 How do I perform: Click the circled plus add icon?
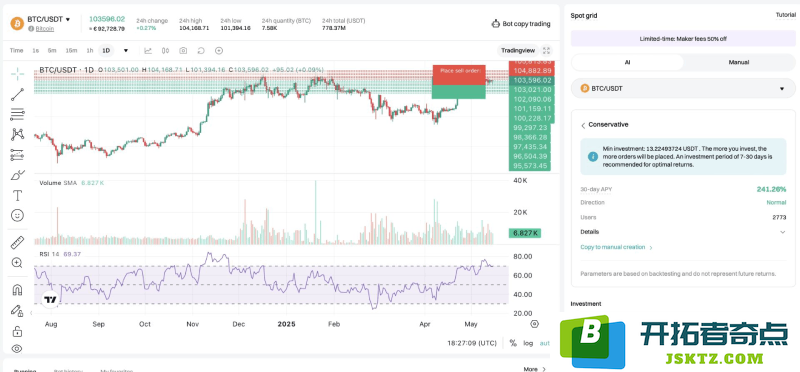[219, 51]
